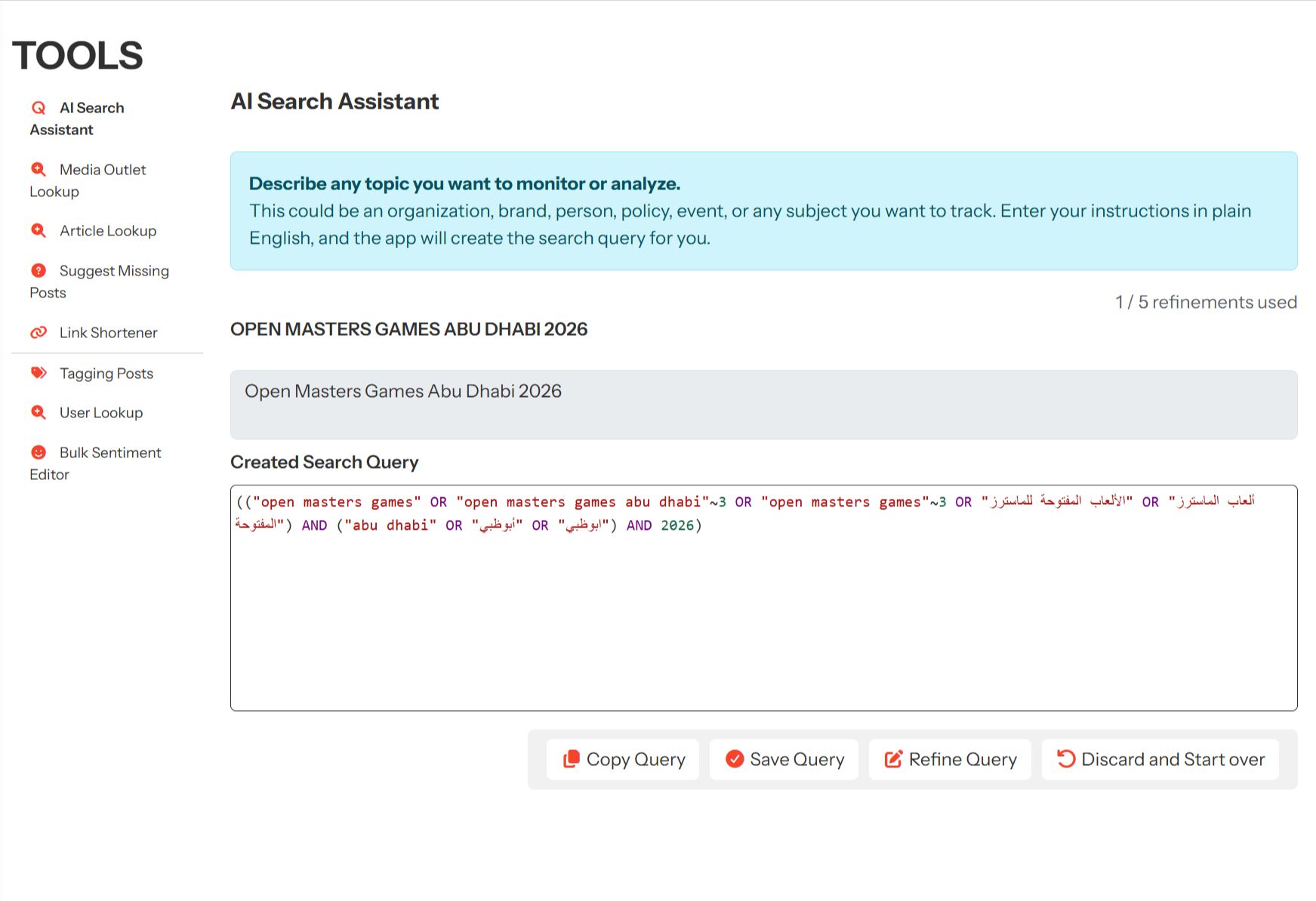Image resolution: width=1316 pixels, height=901 pixels.
Task: Click the Open Masters Games topic description field
Action: tap(763, 404)
